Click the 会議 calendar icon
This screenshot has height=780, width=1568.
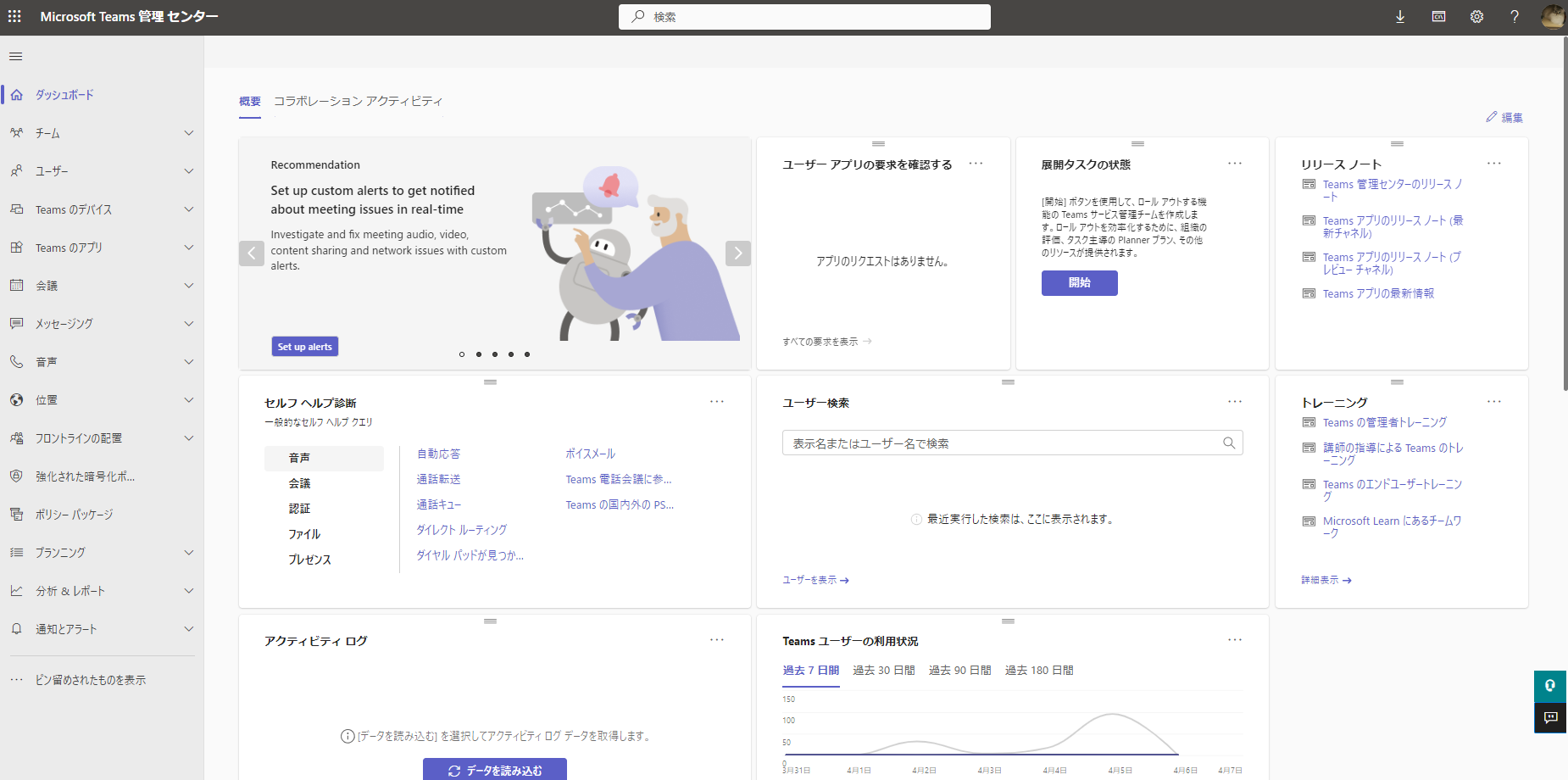(x=17, y=286)
